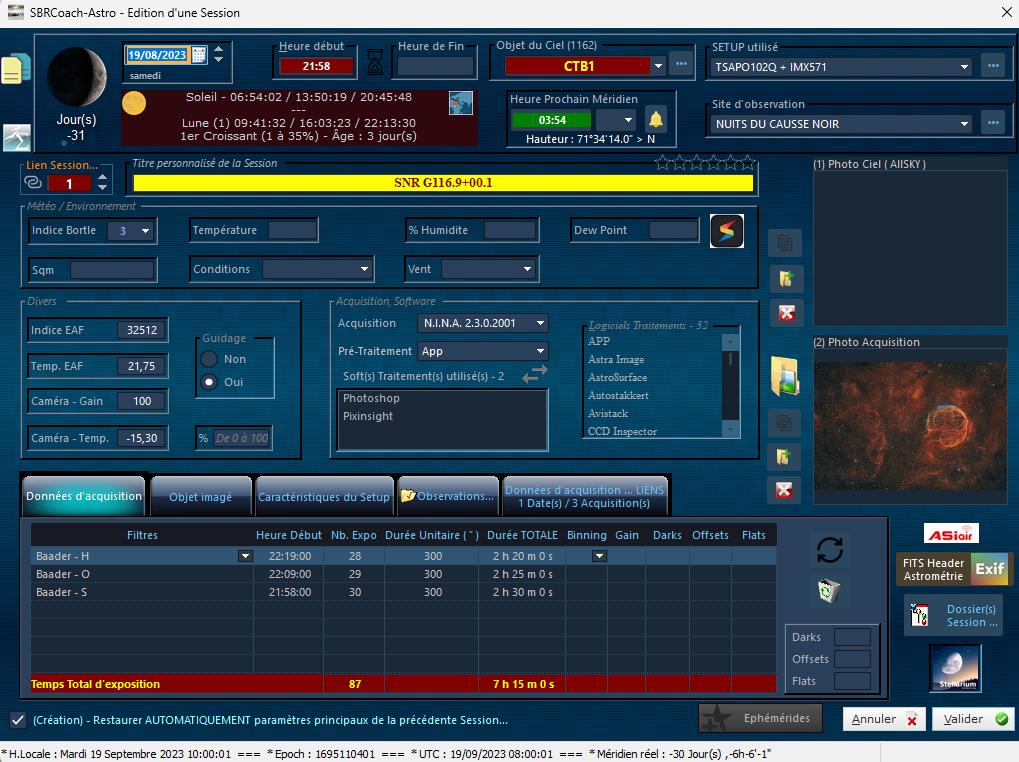Select AstroSurface in Logiciels Traitements list
Viewport: 1019px width, 762px height.
(x=617, y=377)
